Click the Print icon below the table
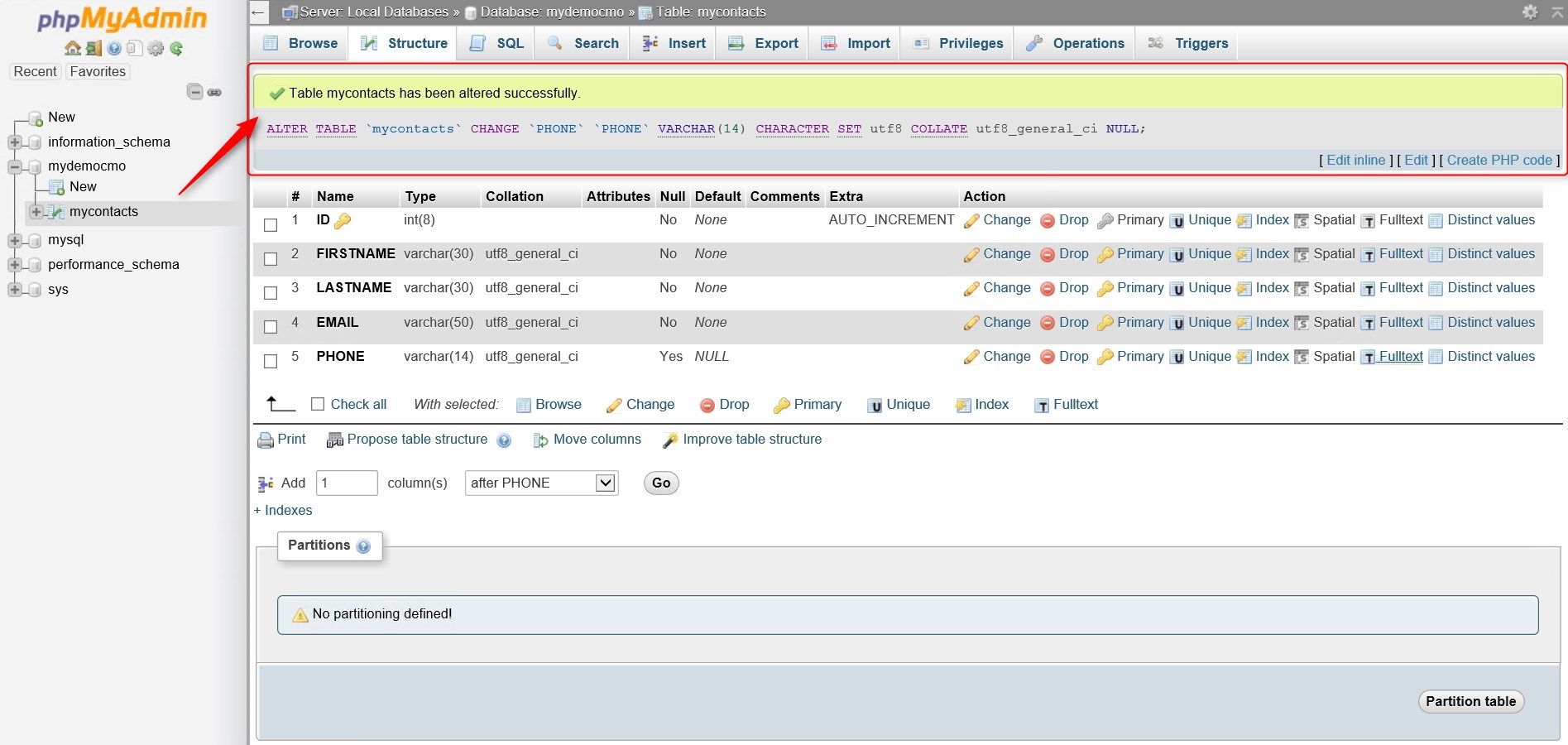This screenshot has width=1568, height=745. click(265, 439)
